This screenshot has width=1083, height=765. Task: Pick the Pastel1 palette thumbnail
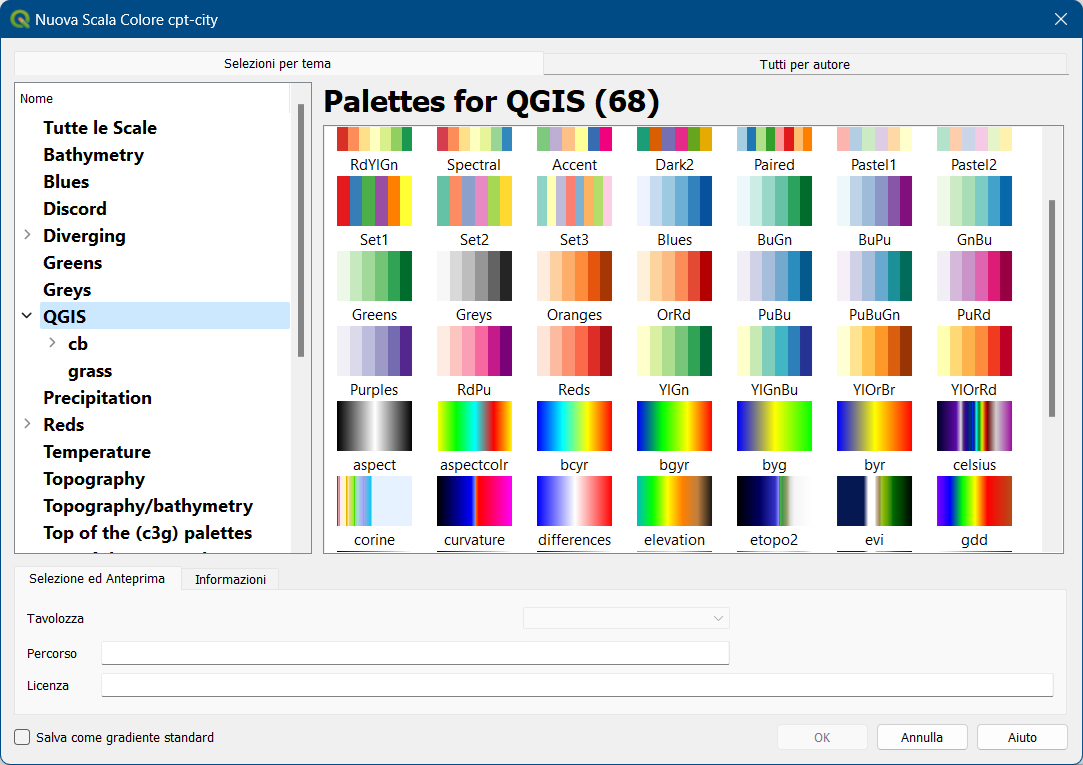point(874,139)
